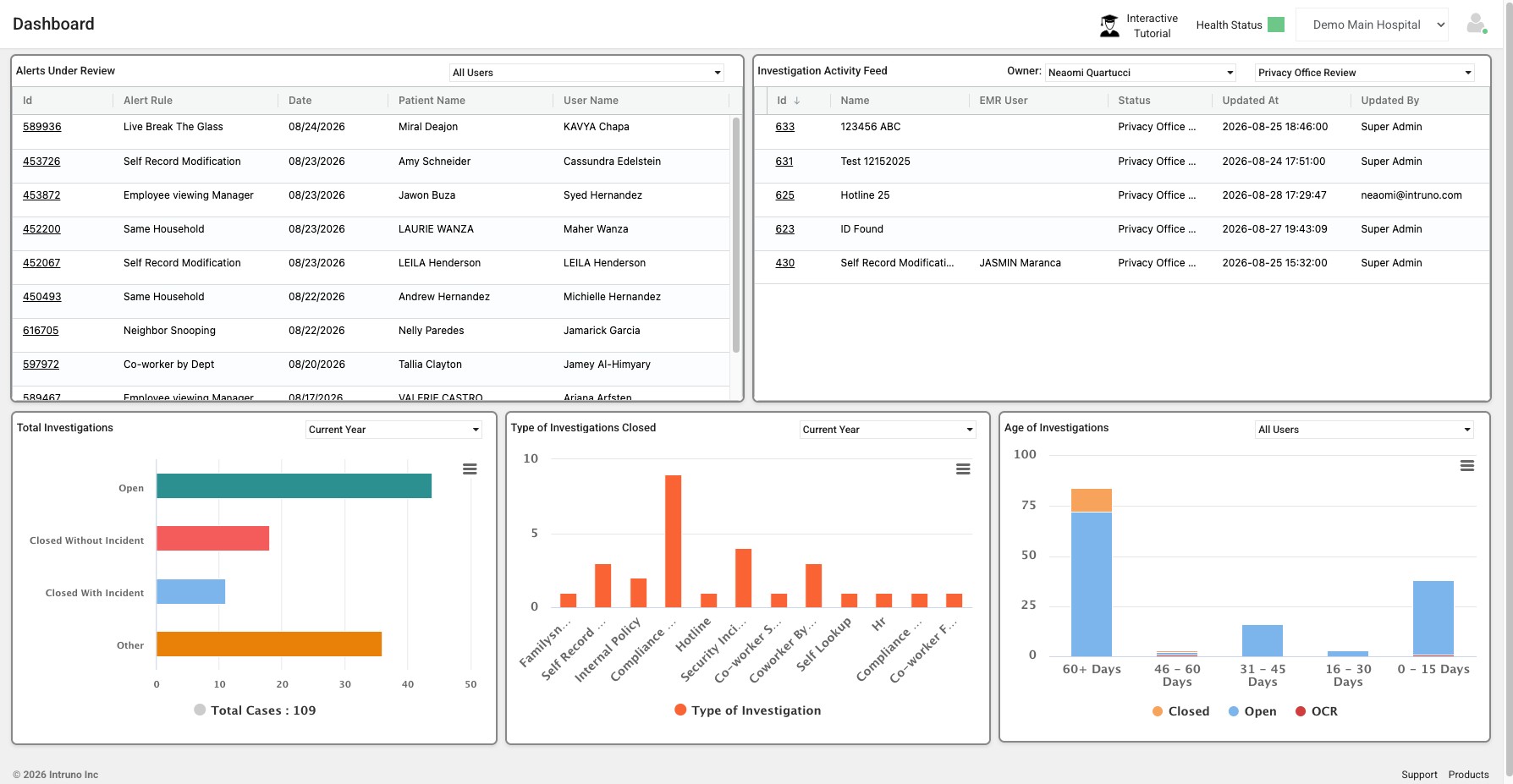This screenshot has height=784, width=1513.
Task: Expand Type of Investigations Closed Current Year dropdown
Action: tap(888, 430)
